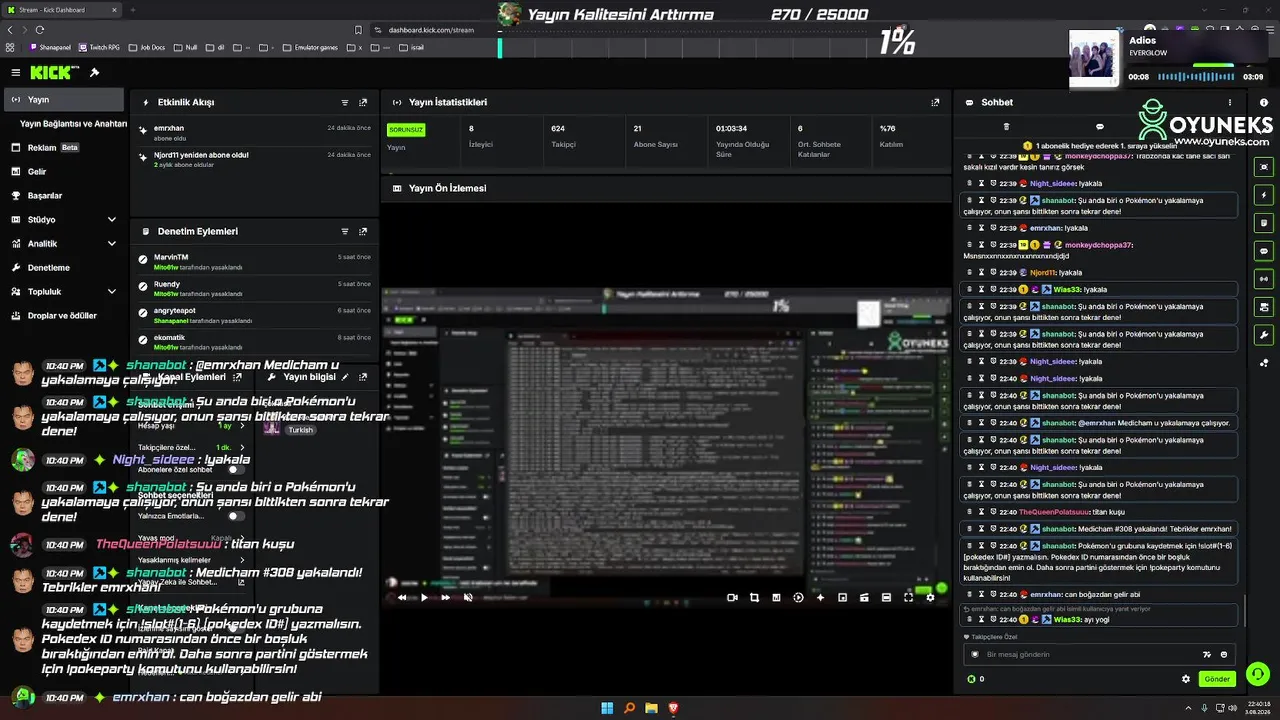Fast-forward the stream preview
Image resolution: width=1280 pixels, height=720 pixels.
[x=445, y=597]
